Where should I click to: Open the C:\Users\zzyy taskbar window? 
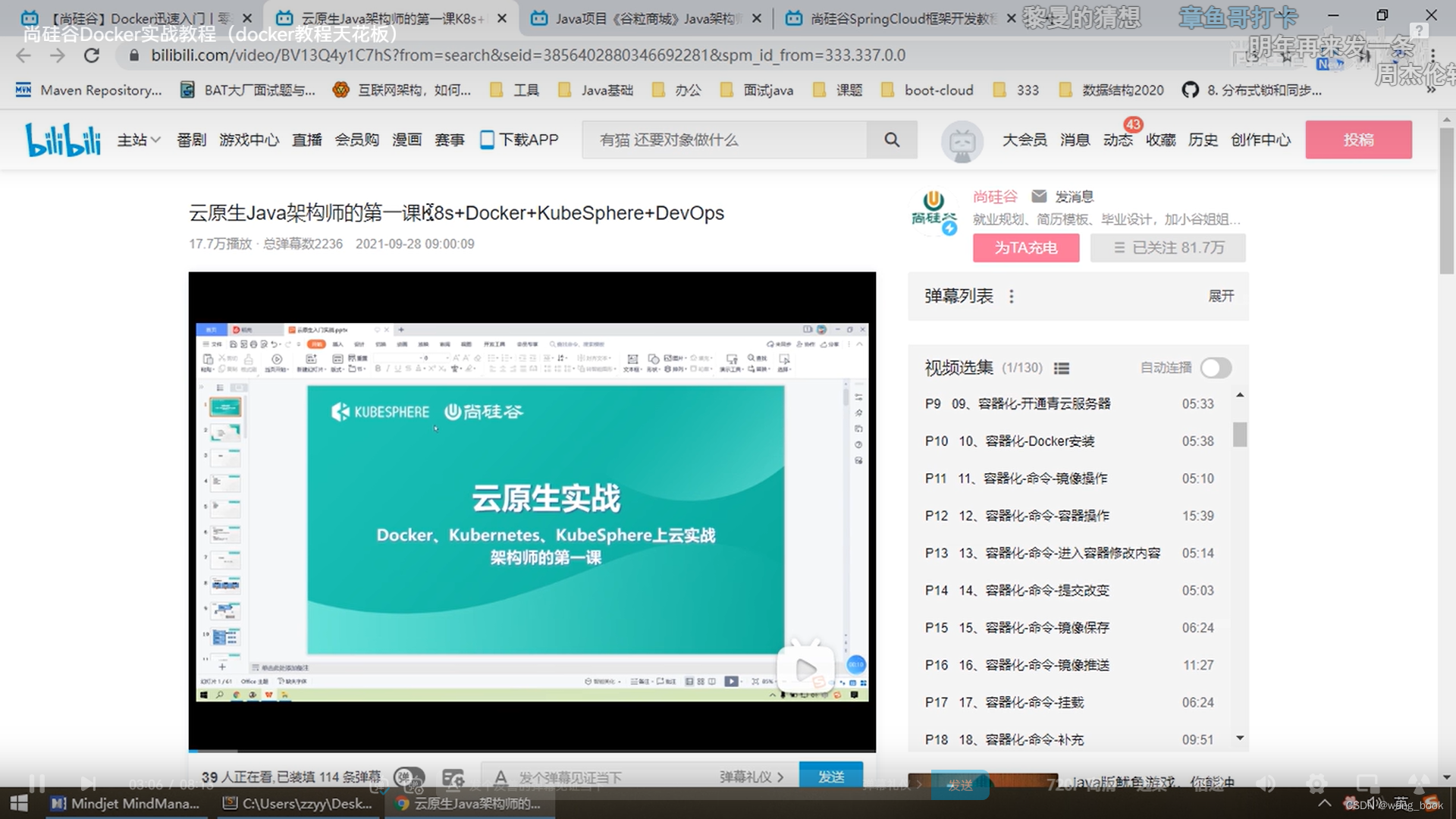(297, 803)
